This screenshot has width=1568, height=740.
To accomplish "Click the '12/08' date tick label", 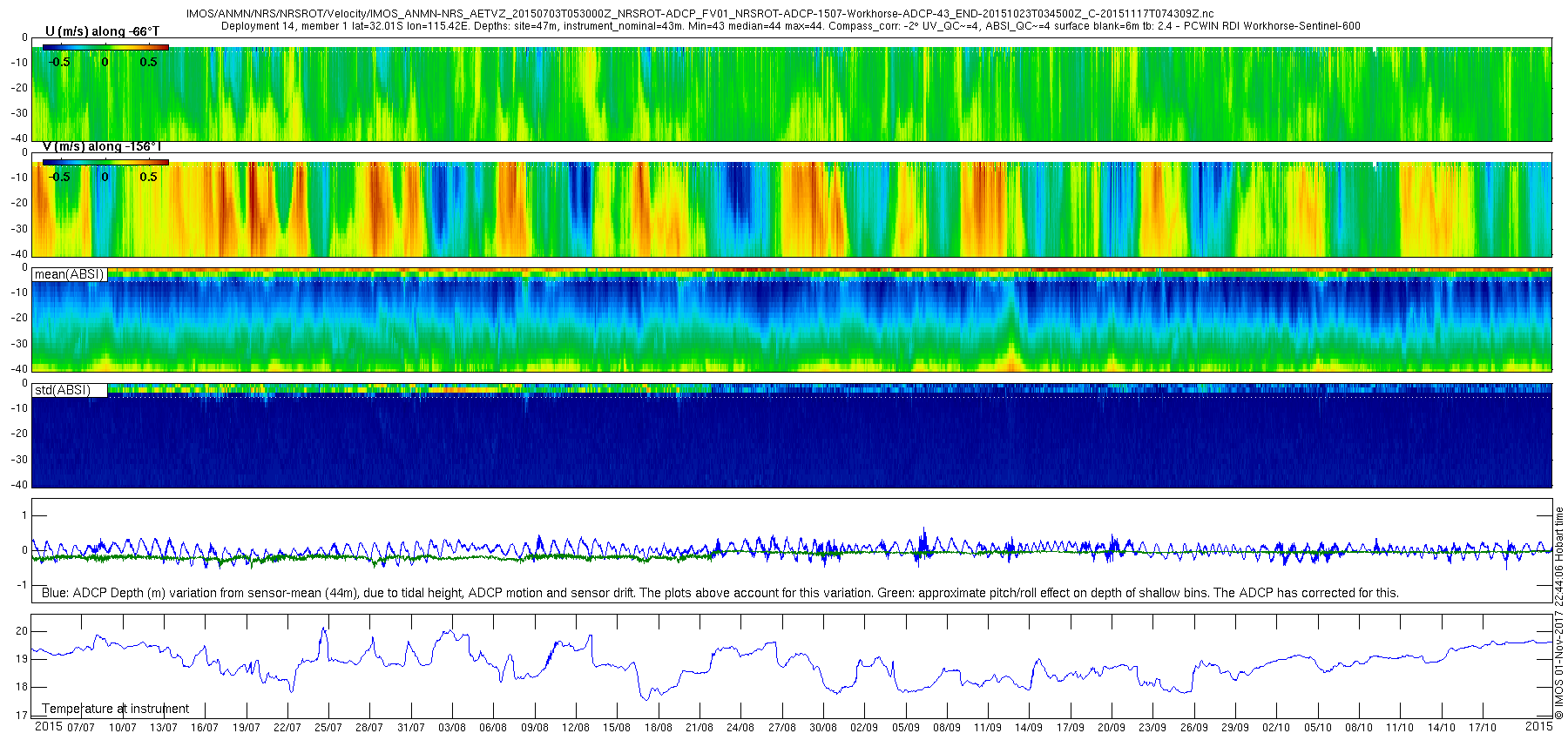I will 575,728.
